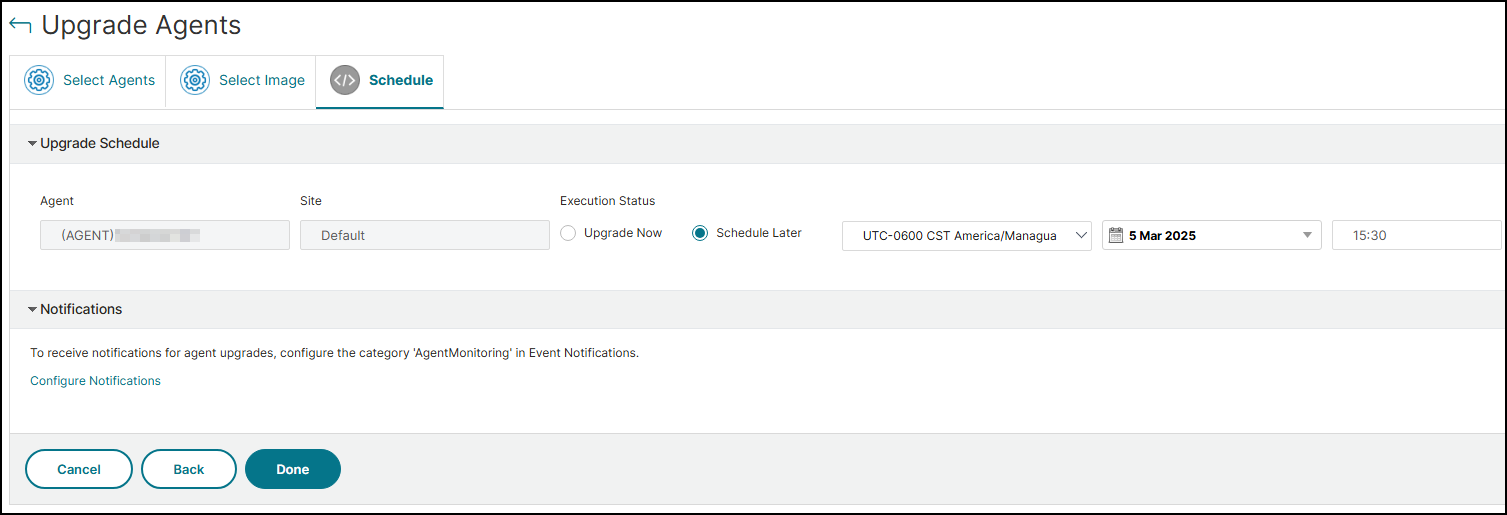Click the 15:30 time input field
Screen dimensions: 1507x515
click(x=1417, y=235)
